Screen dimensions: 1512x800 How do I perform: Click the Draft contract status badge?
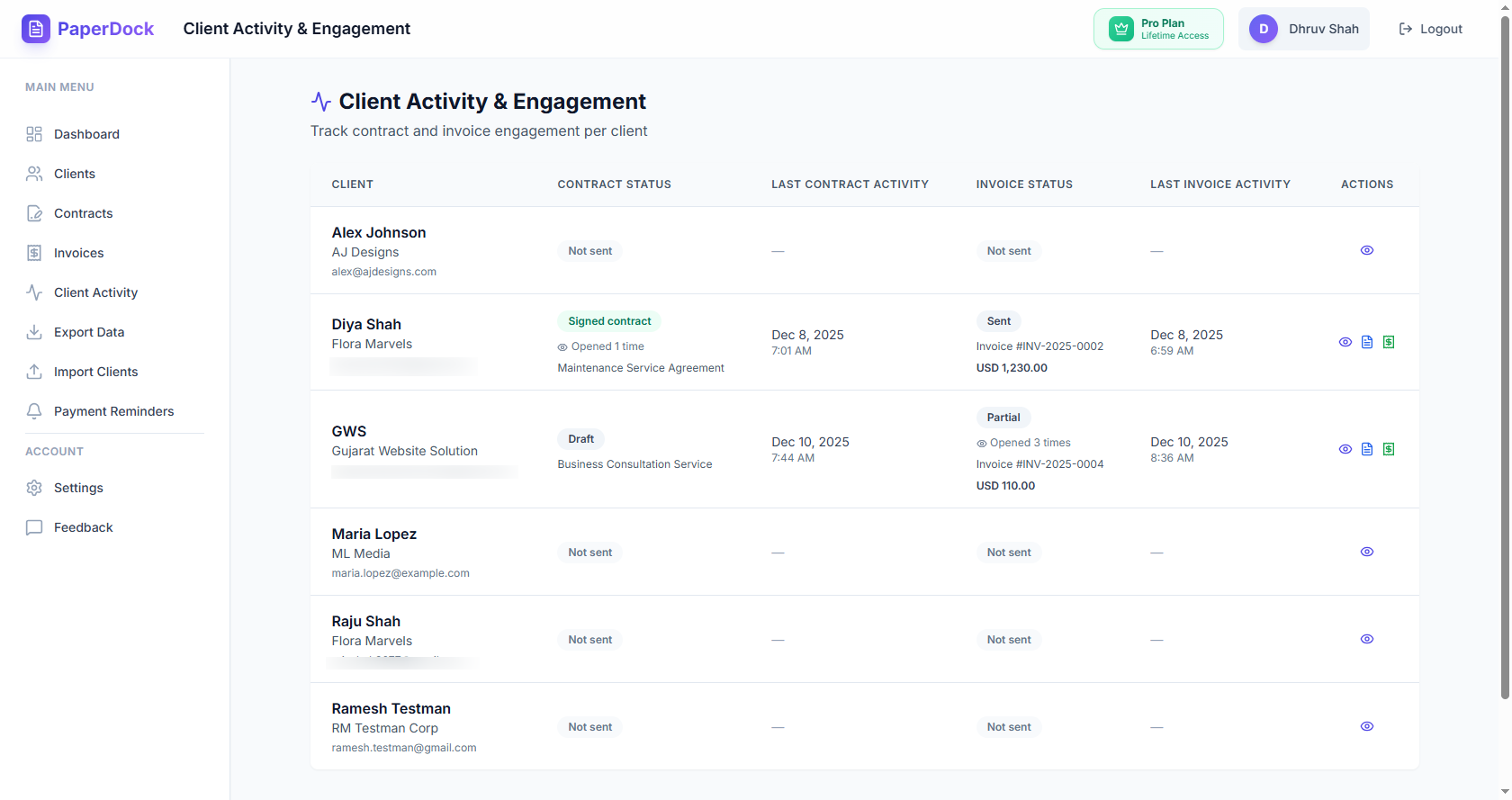pyautogui.click(x=580, y=439)
